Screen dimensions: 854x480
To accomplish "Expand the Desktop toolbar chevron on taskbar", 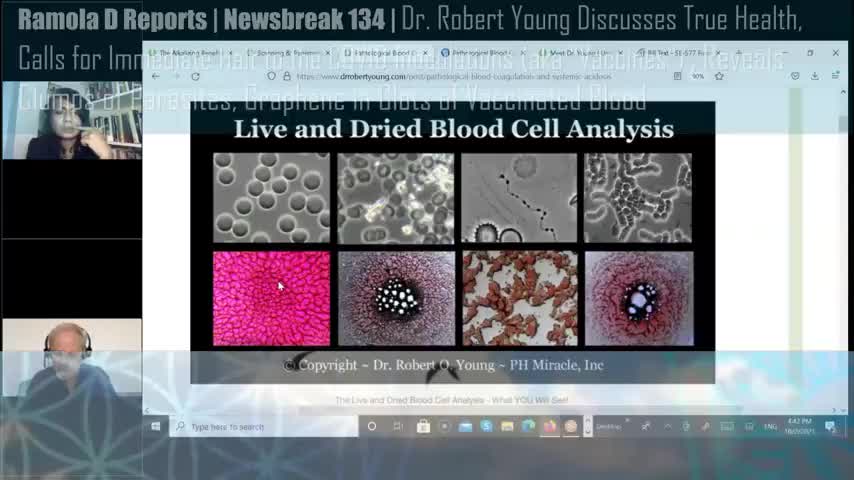I will (x=627, y=421).
